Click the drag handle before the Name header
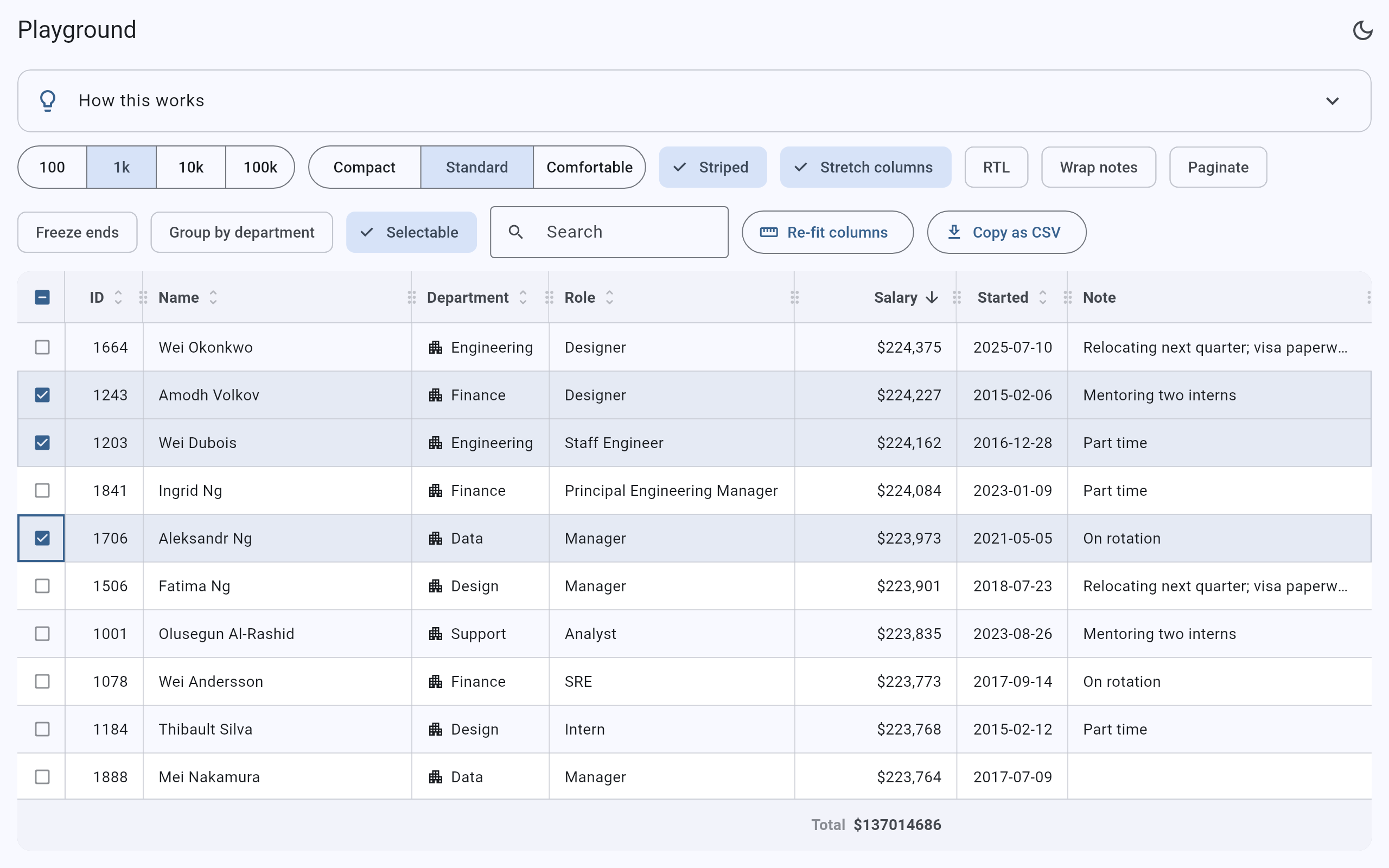1389x868 pixels. pyautogui.click(x=143, y=297)
